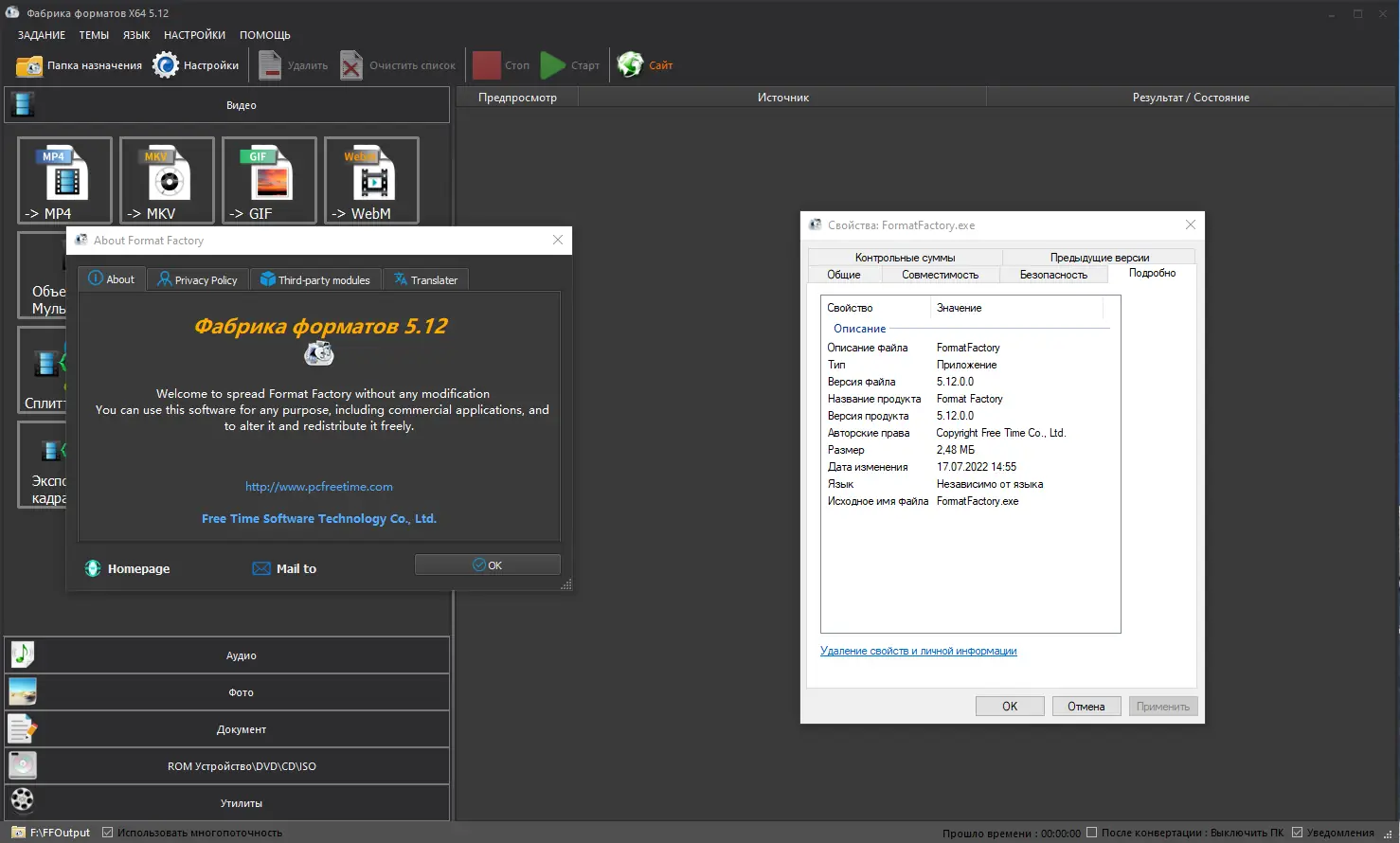Click Free Time Software Technology Co., Ltd. link
This screenshot has height=843, width=1400.
[319, 519]
